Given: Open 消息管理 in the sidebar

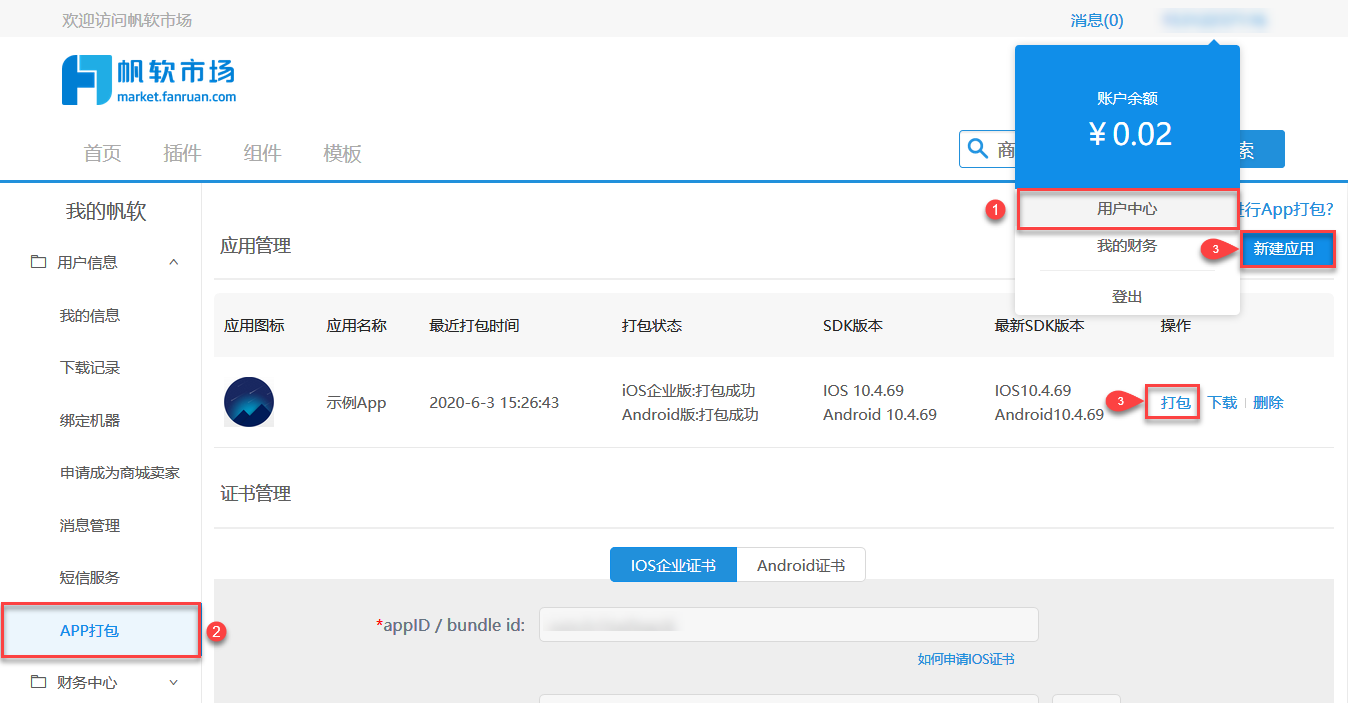Looking at the screenshot, I should (x=90, y=525).
